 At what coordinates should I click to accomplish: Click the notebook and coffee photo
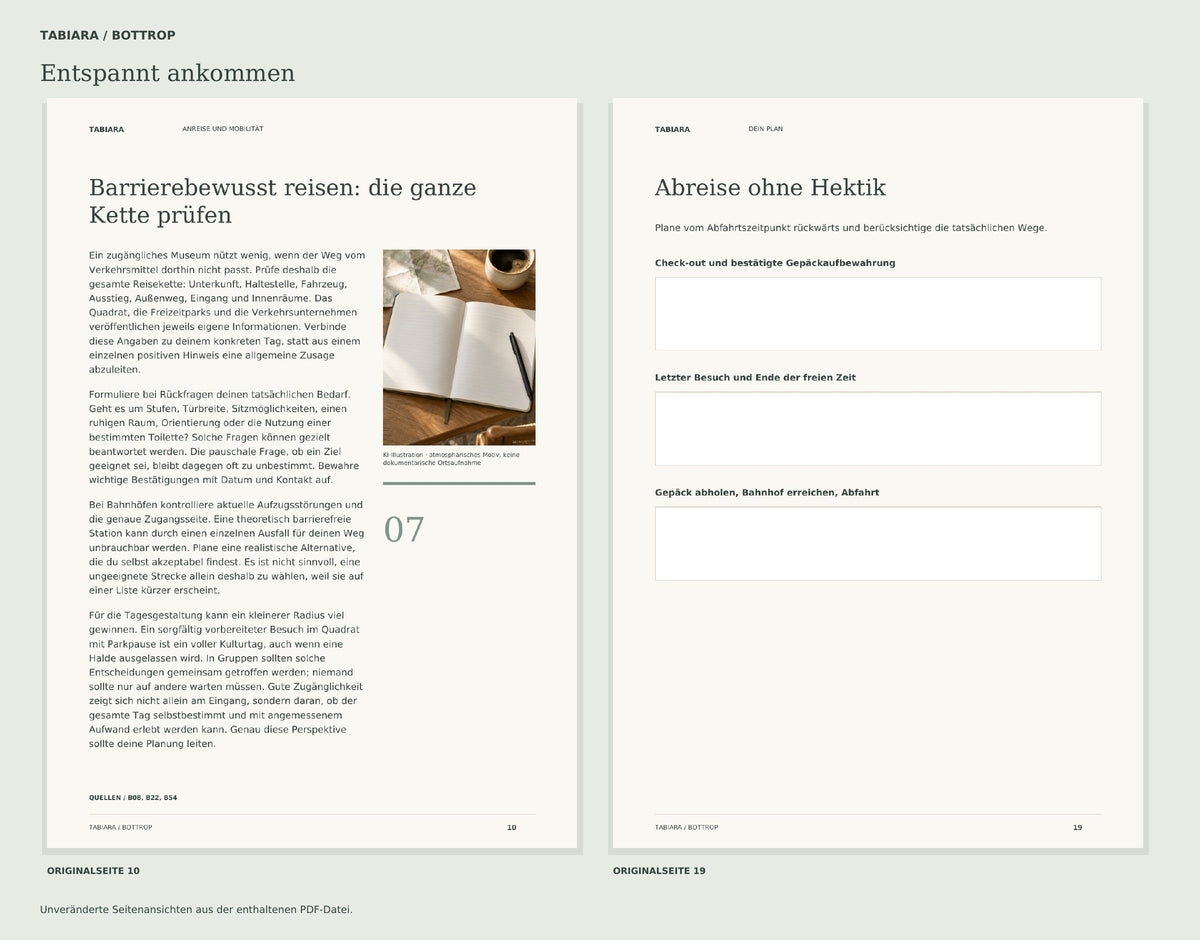(x=459, y=347)
